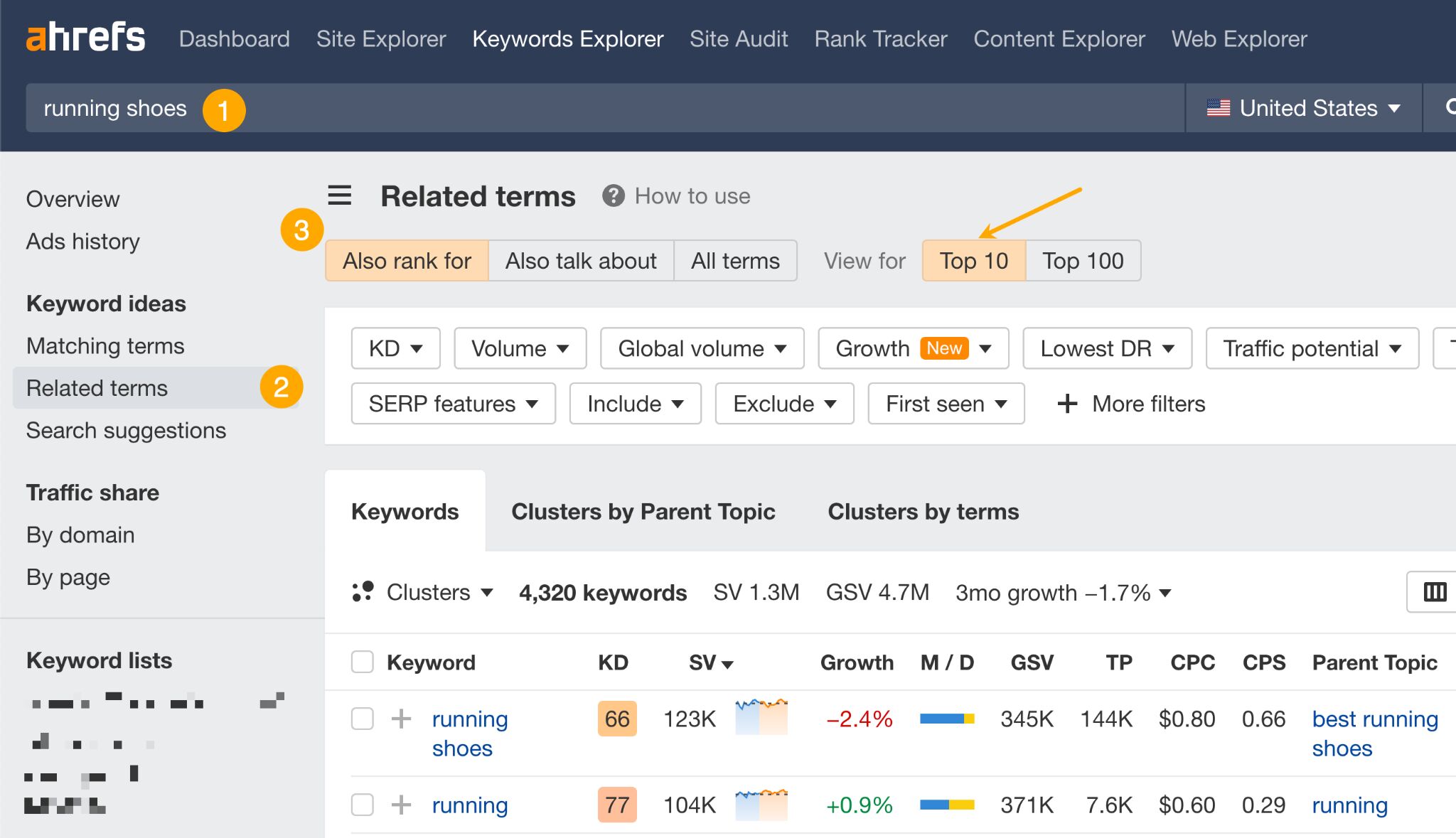This screenshot has width=1456, height=838.
Task: Toggle the Top 100 view filter
Action: click(x=1084, y=261)
